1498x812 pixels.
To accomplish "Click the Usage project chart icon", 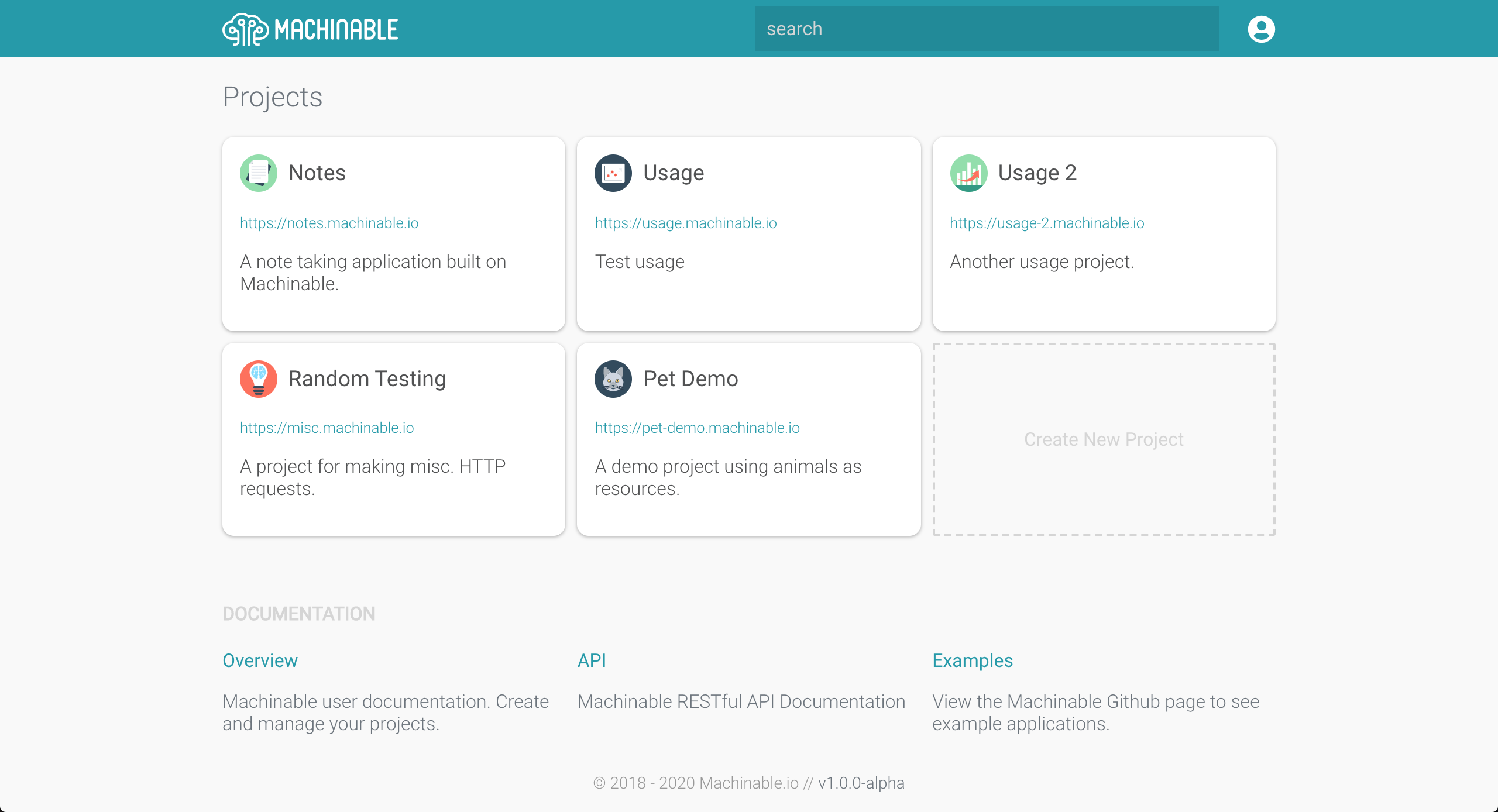I will (x=613, y=173).
